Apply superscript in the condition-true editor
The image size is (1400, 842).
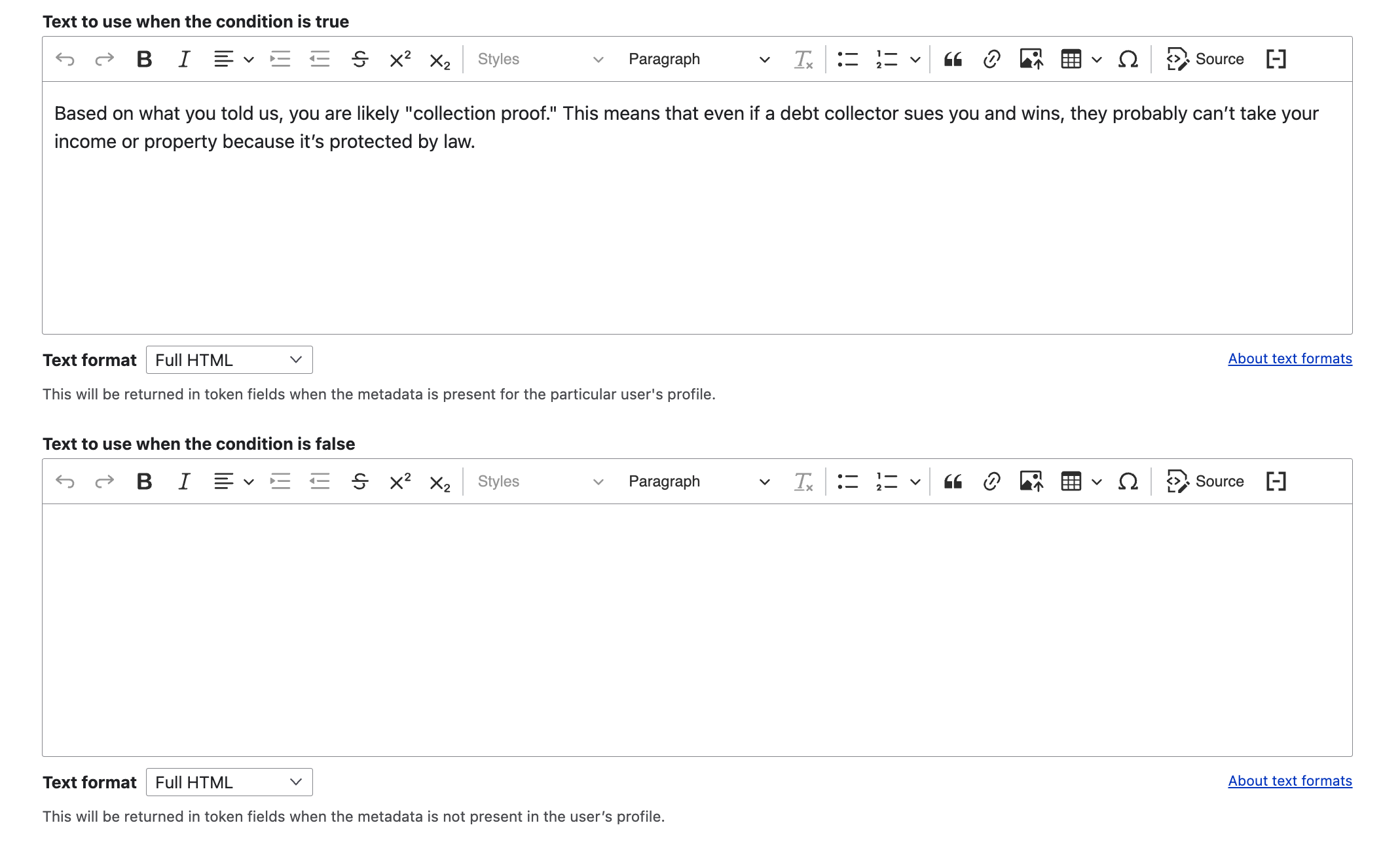click(399, 60)
